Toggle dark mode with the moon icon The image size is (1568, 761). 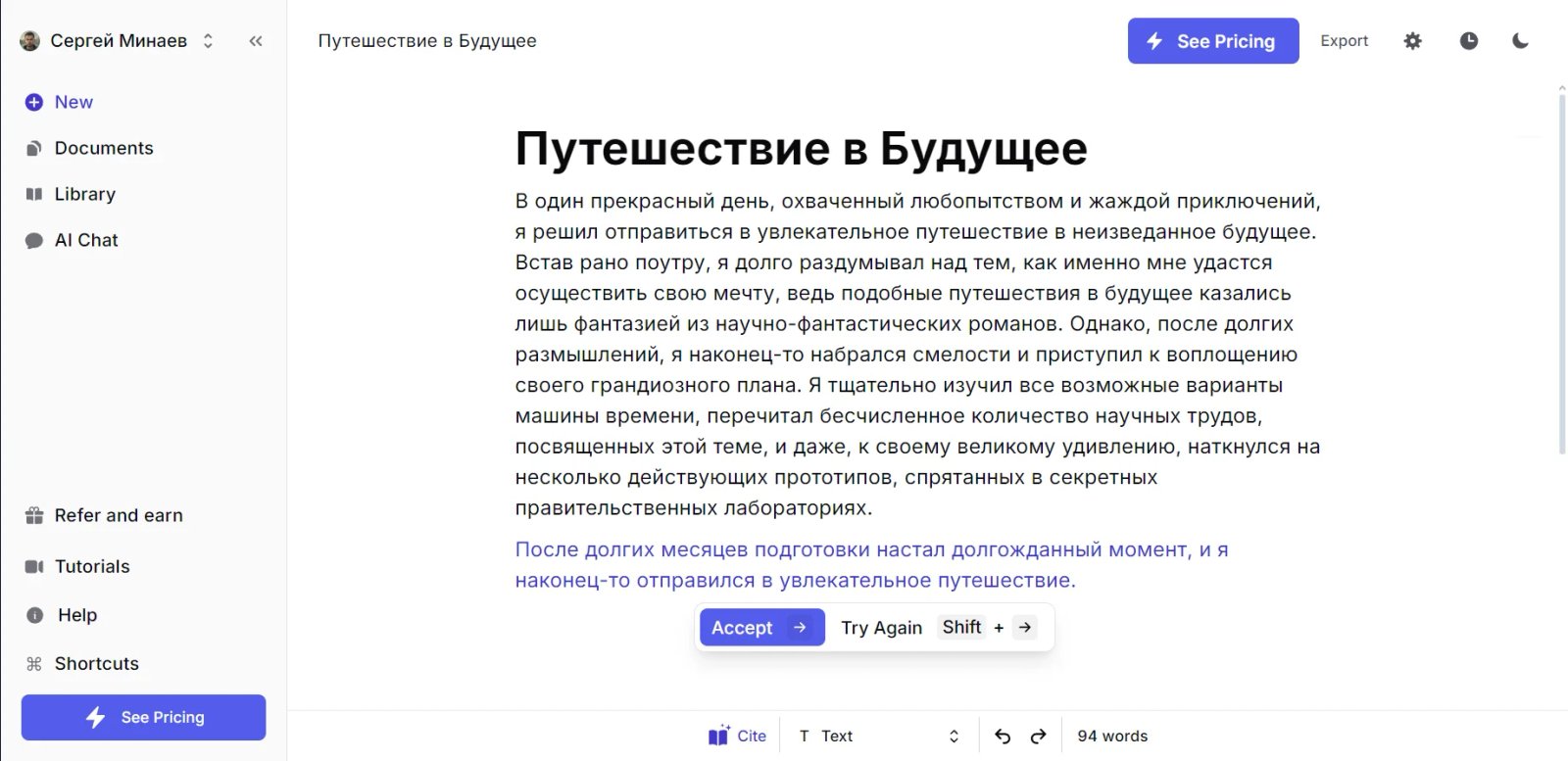(x=1520, y=41)
